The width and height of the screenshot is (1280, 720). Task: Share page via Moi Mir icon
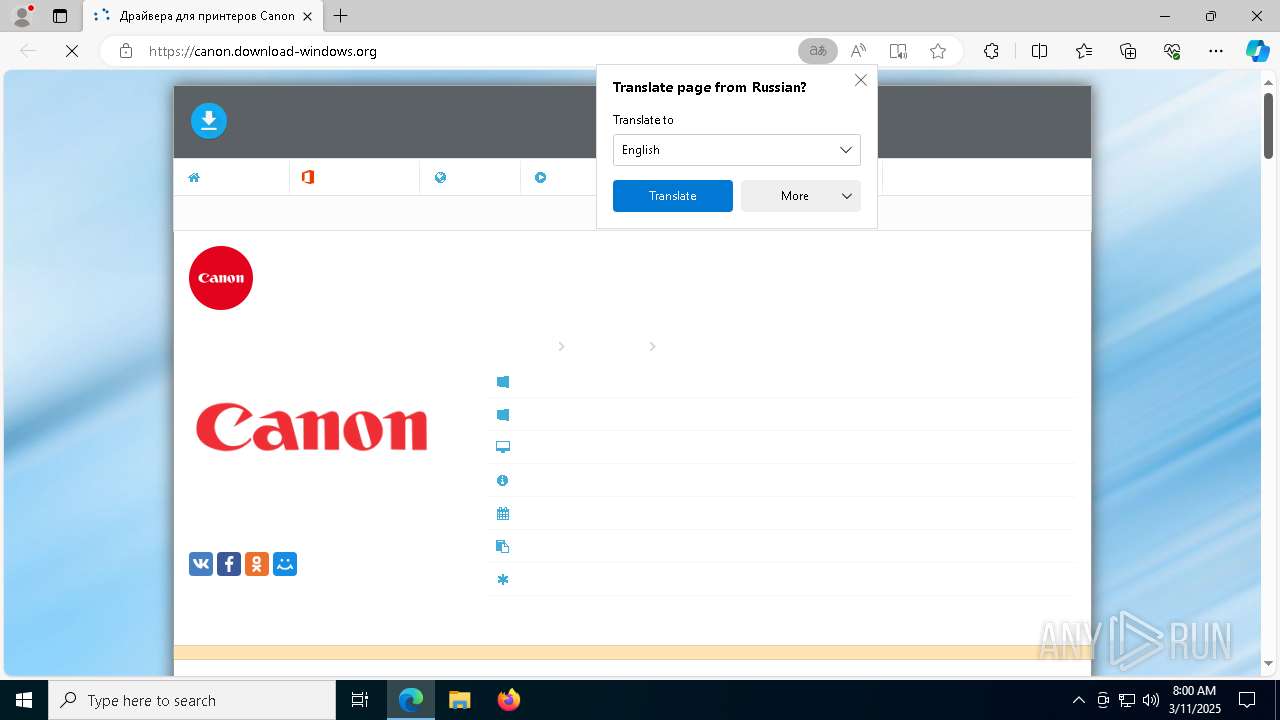point(285,564)
